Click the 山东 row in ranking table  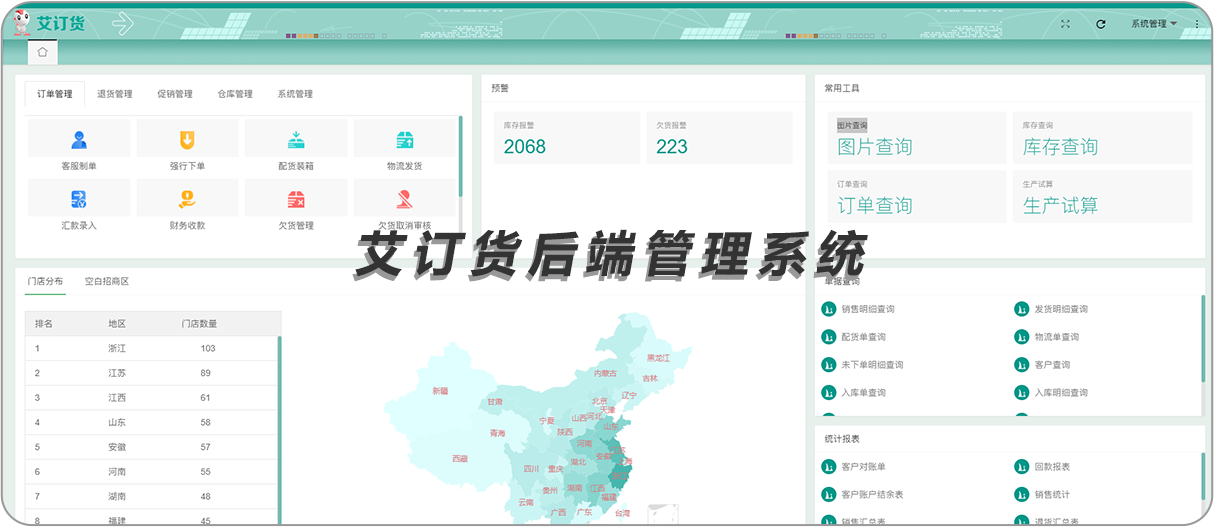tap(152, 423)
